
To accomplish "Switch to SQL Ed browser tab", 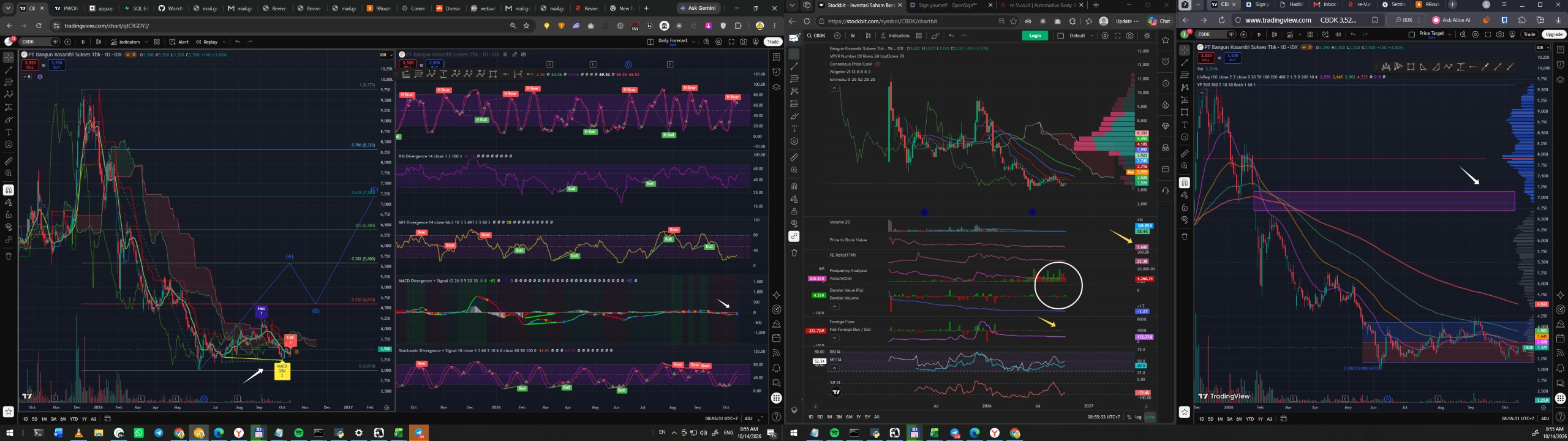I will (136, 8).
